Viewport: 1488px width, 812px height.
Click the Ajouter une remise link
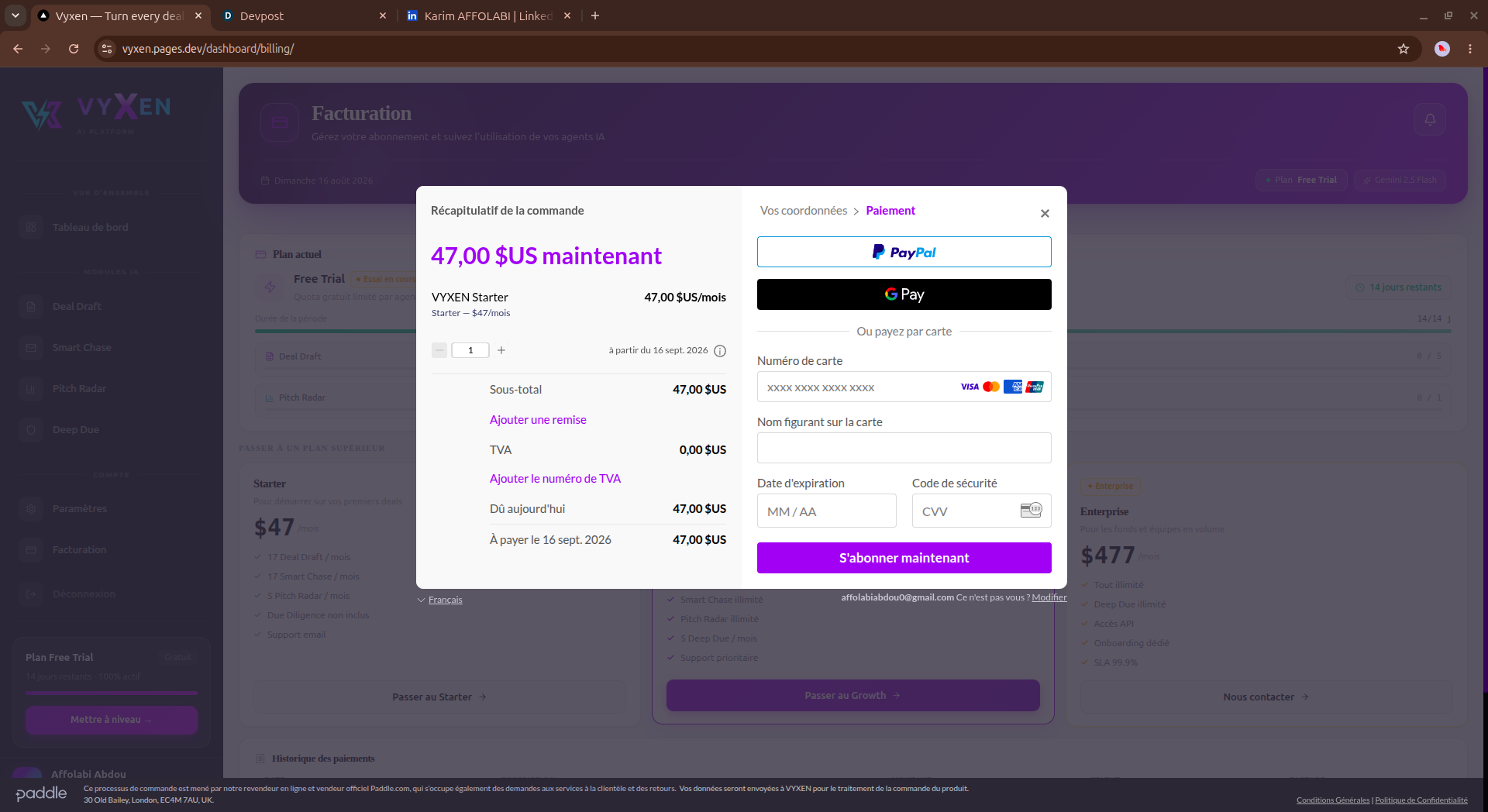[538, 420]
